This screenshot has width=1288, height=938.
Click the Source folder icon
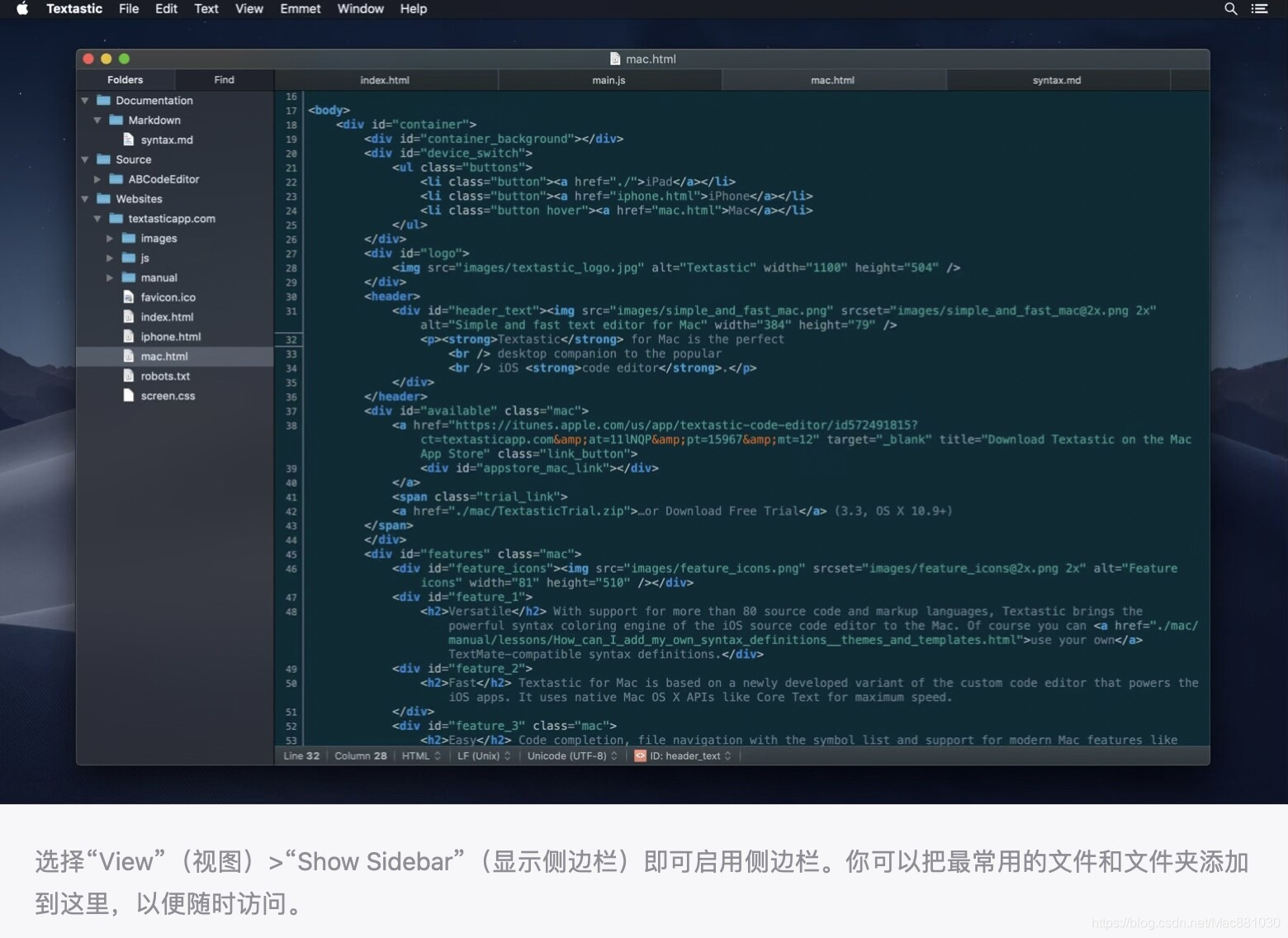point(103,159)
